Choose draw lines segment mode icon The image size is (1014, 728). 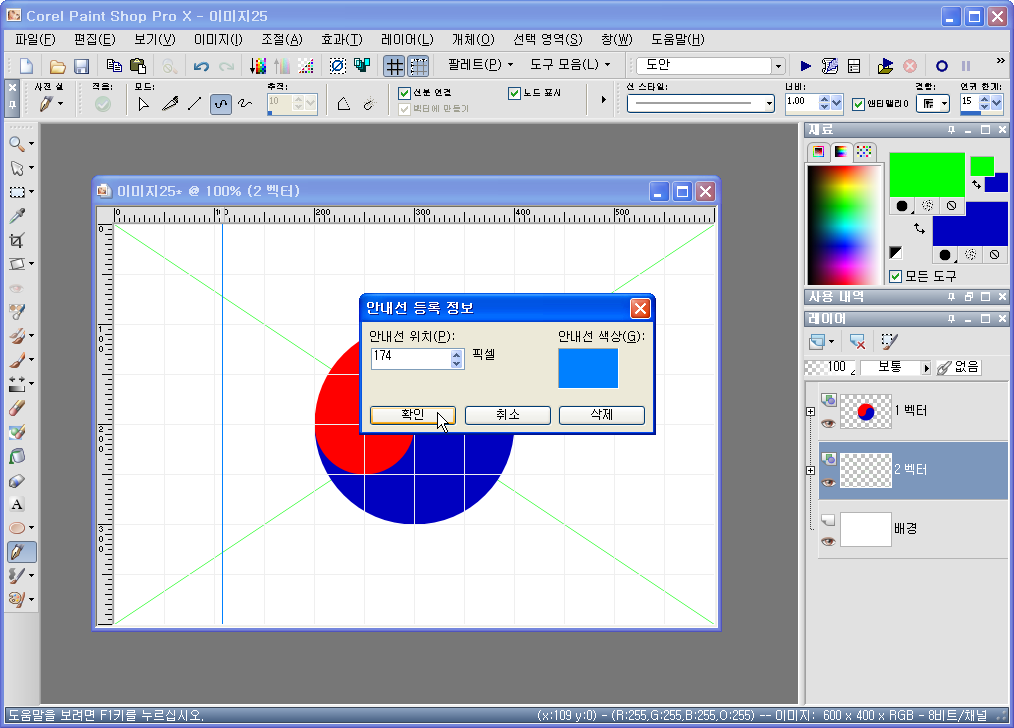(195, 103)
